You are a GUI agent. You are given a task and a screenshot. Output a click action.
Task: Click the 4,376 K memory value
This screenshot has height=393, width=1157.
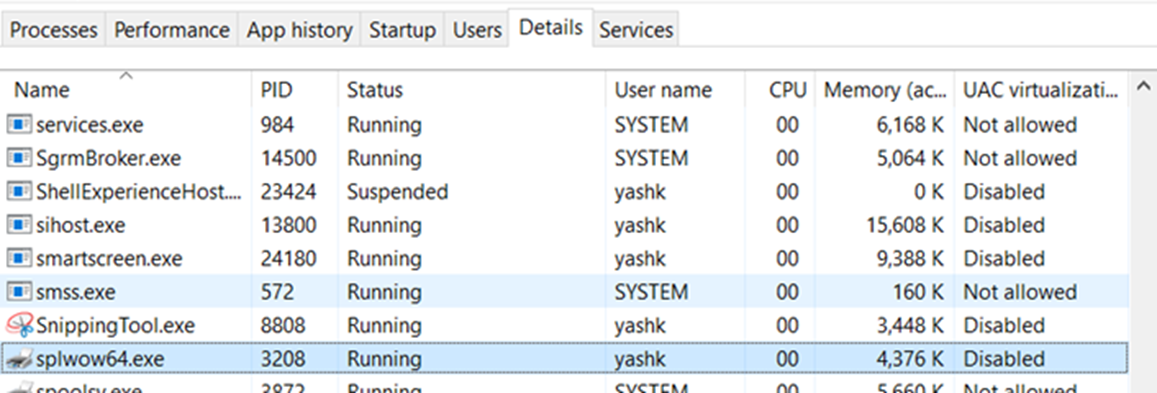[909, 359]
